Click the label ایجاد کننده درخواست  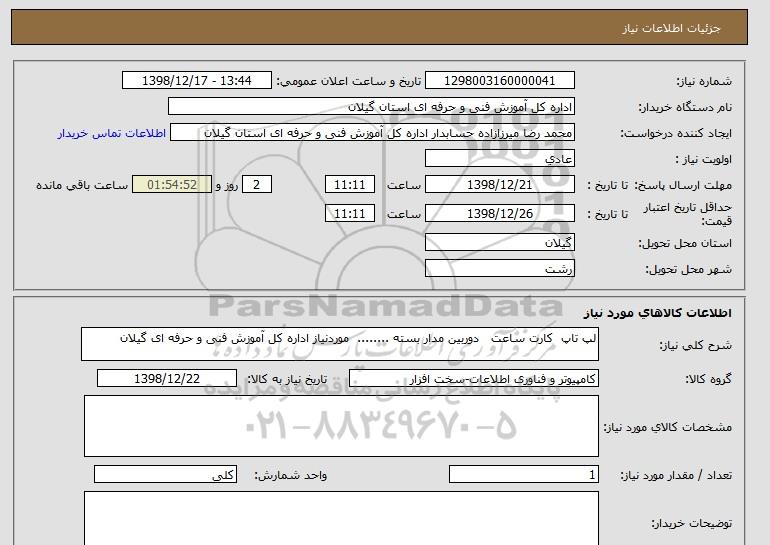tap(676, 134)
